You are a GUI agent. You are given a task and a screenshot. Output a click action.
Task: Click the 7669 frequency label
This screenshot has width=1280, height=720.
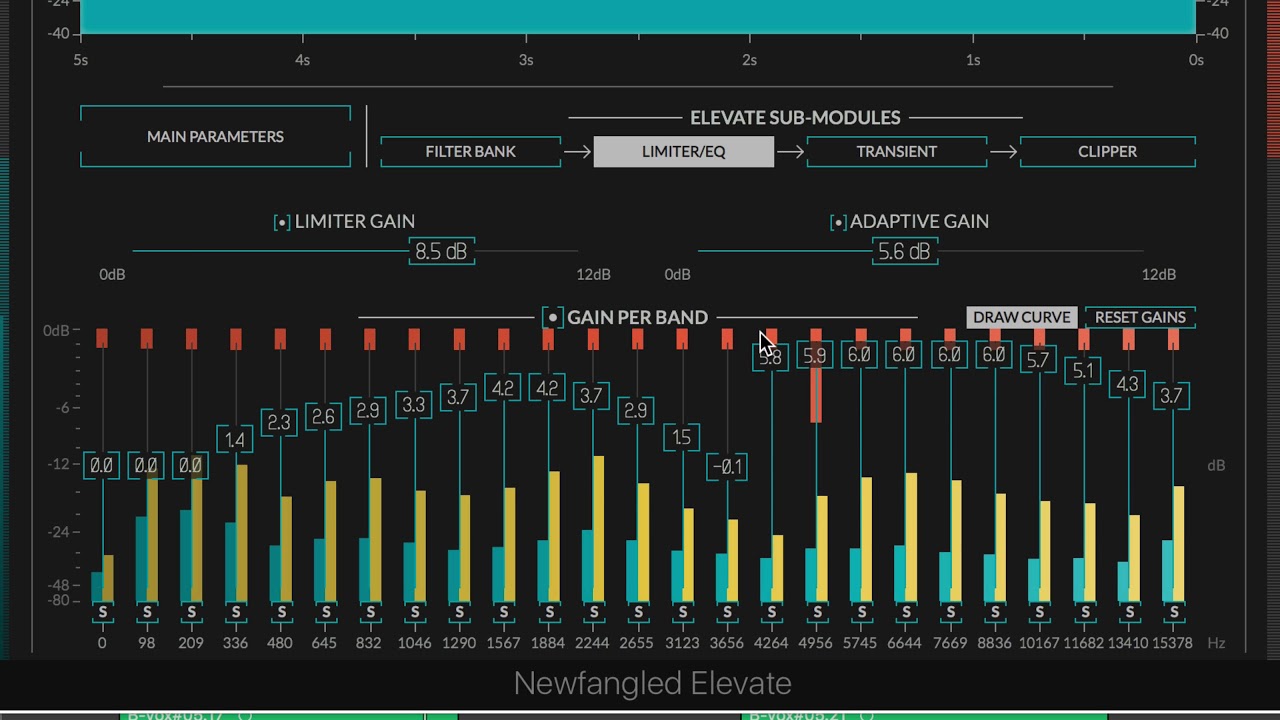coord(951,643)
